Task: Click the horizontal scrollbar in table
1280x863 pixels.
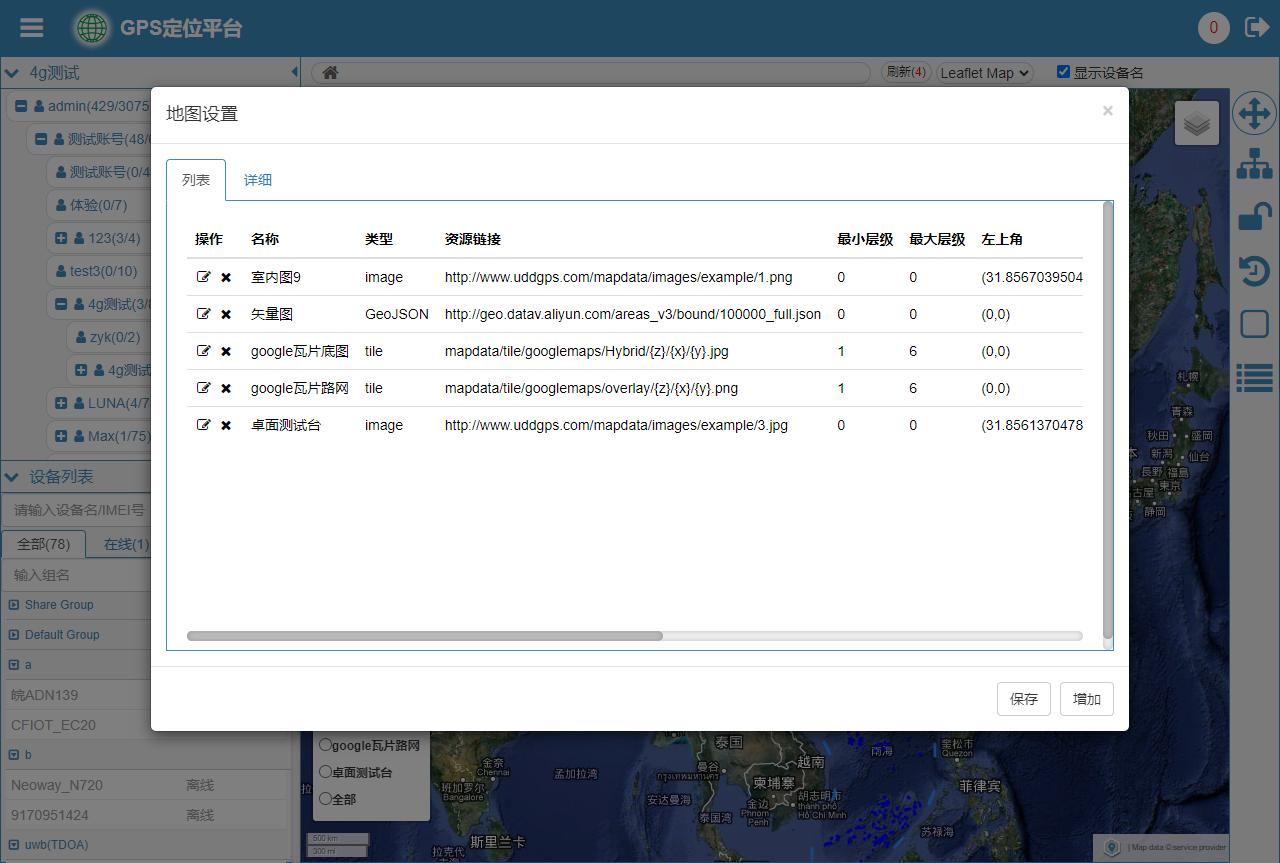Action: point(425,636)
